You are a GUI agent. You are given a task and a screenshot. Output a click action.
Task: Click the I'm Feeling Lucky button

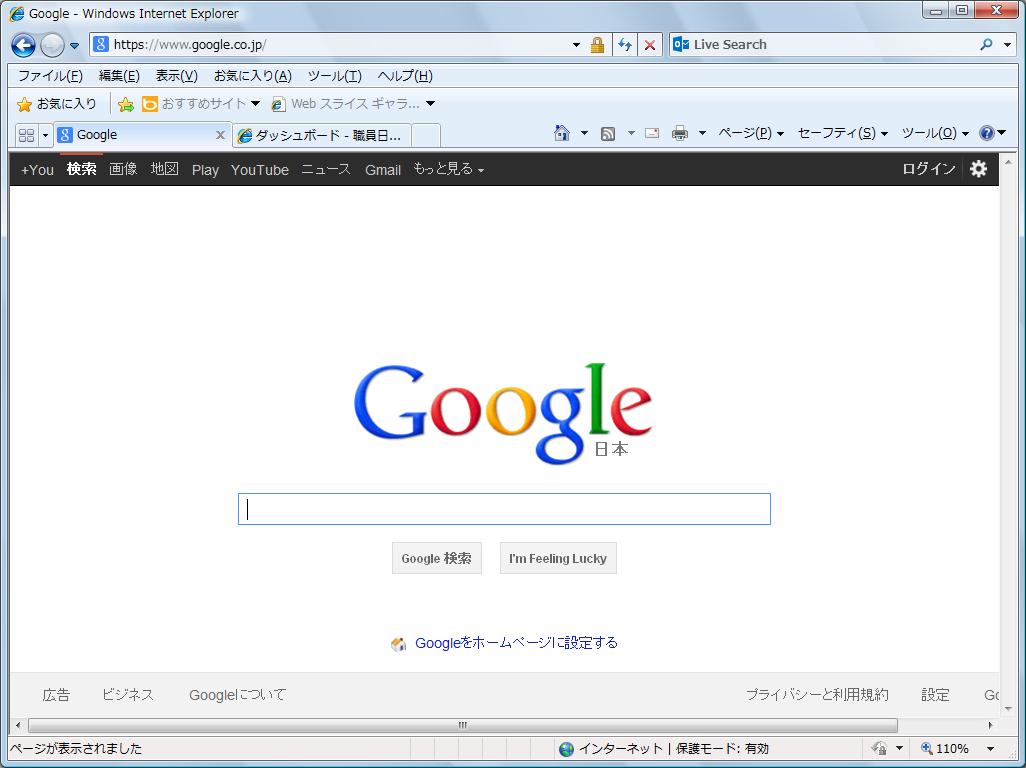558,558
